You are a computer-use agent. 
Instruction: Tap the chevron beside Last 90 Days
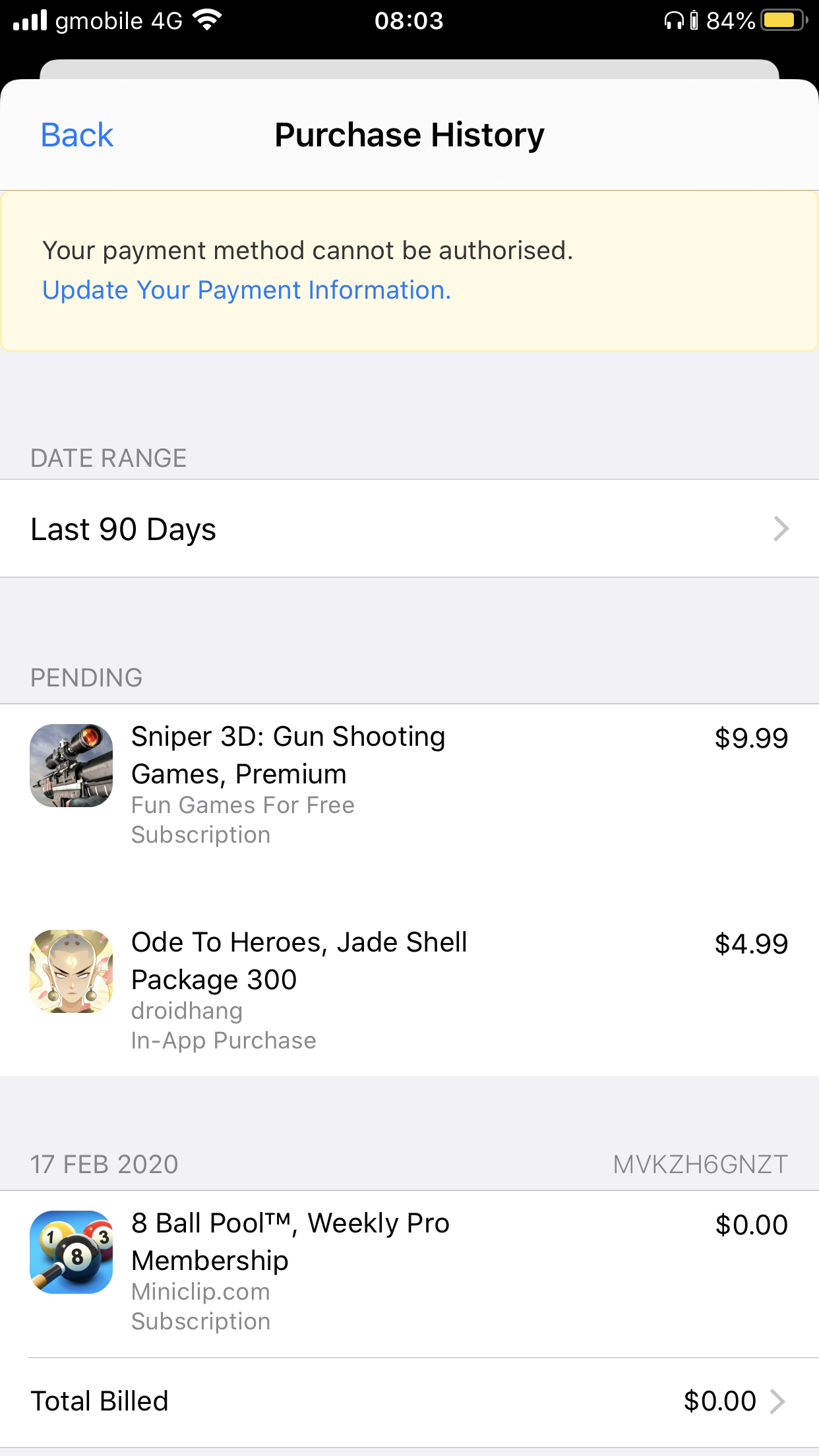781,529
